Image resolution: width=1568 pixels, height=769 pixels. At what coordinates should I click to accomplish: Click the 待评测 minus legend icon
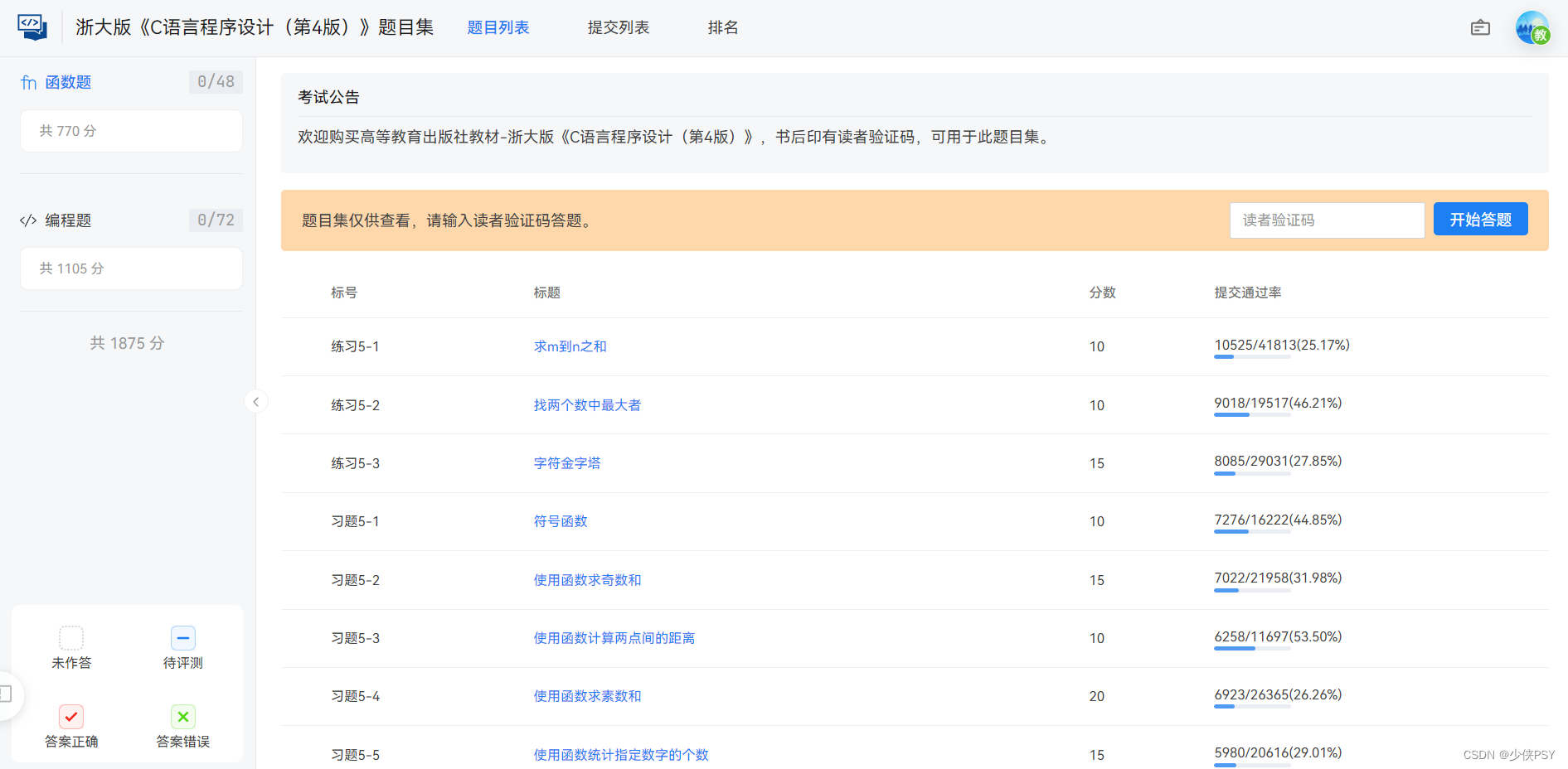(x=182, y=636)
